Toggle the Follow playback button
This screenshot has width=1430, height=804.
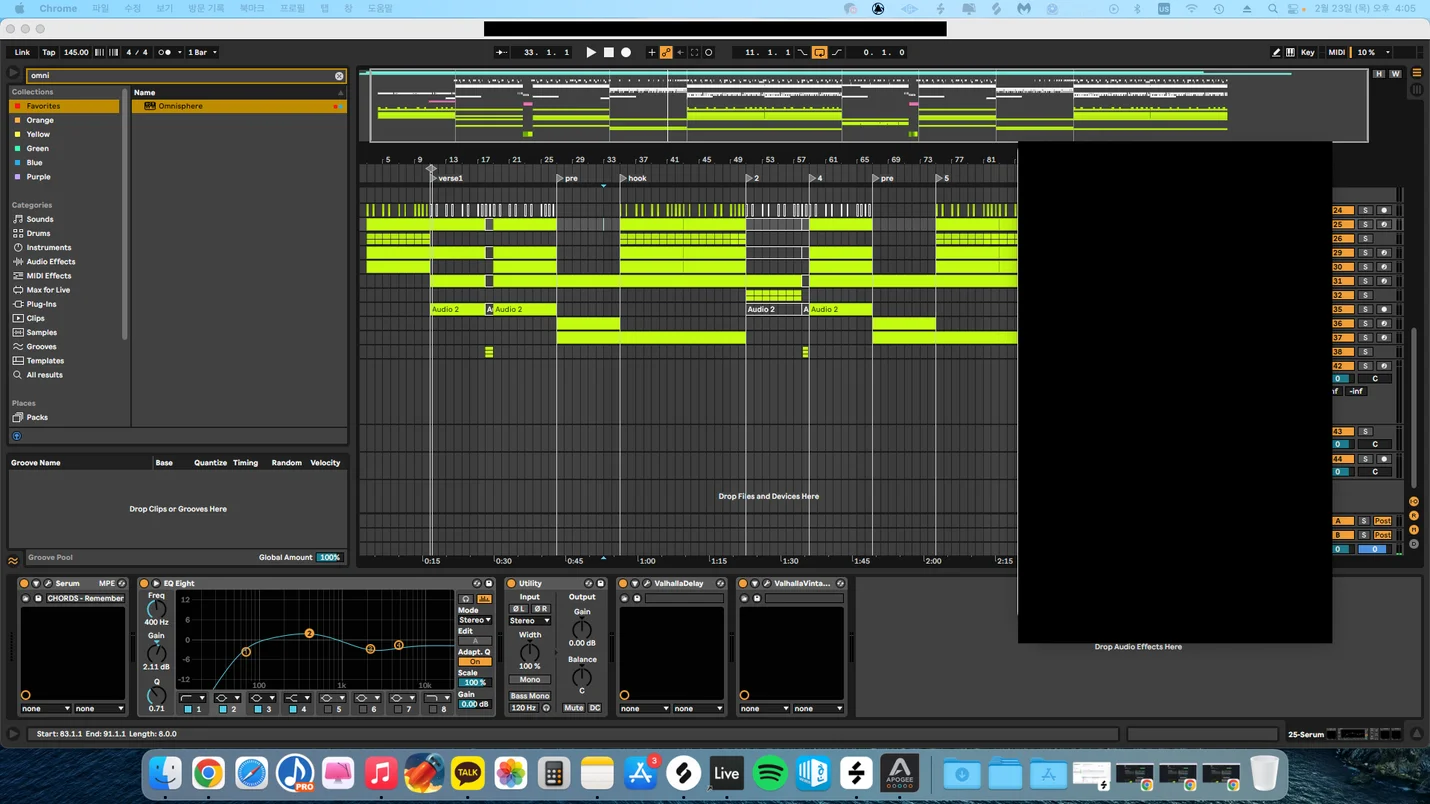(502, 52)
